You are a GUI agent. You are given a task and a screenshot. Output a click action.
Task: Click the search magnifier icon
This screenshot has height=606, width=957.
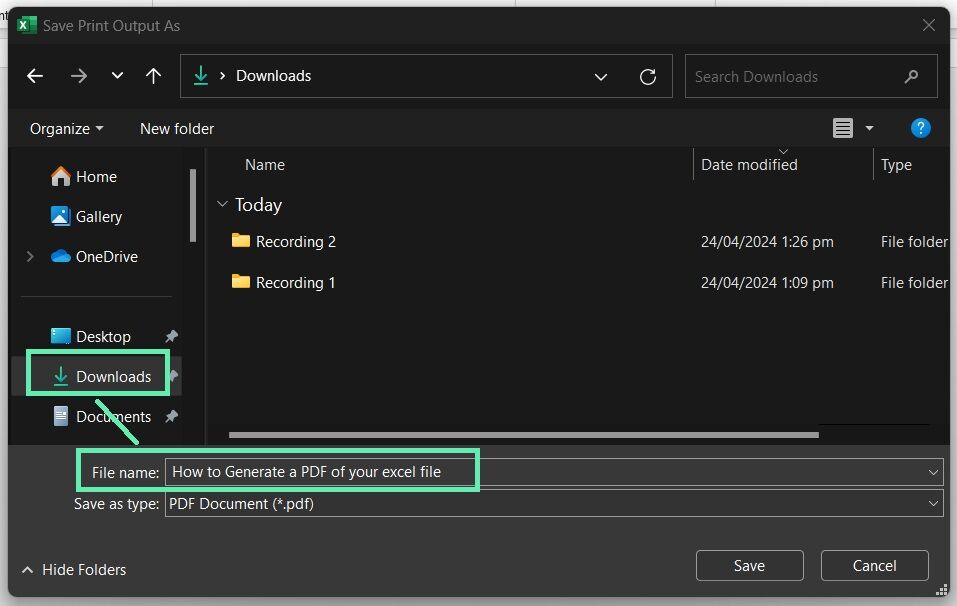(x=911, y=76)
